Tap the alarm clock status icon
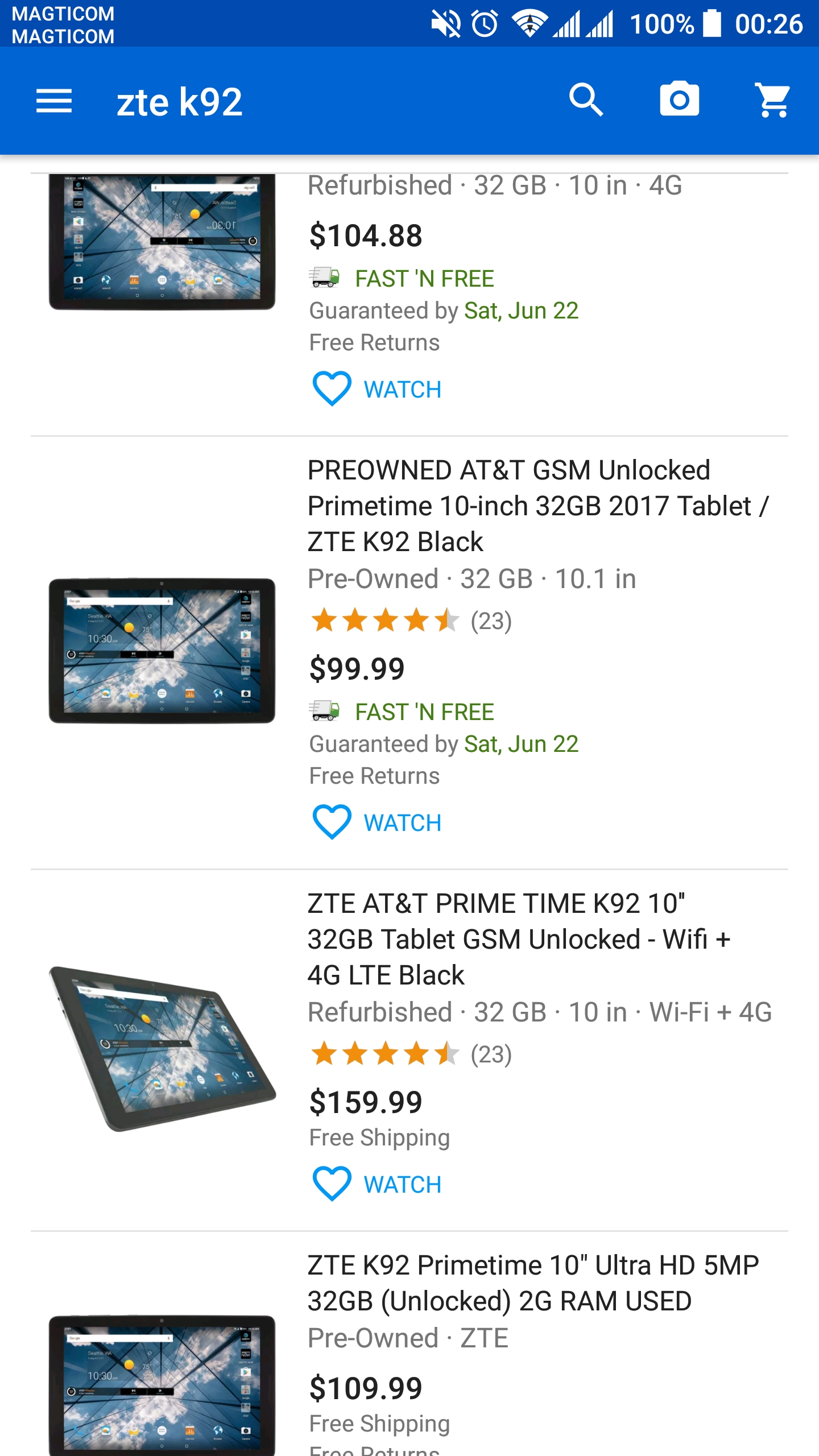Screen dimensions: 819x1456 [485, 24]
